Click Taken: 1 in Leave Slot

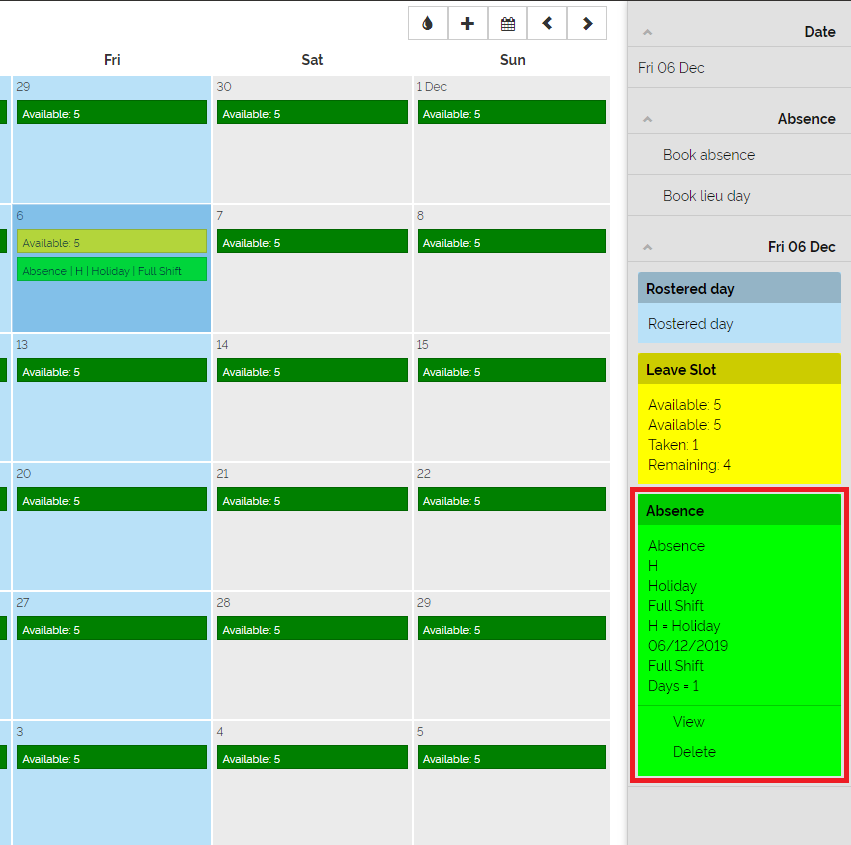[673, 445]
